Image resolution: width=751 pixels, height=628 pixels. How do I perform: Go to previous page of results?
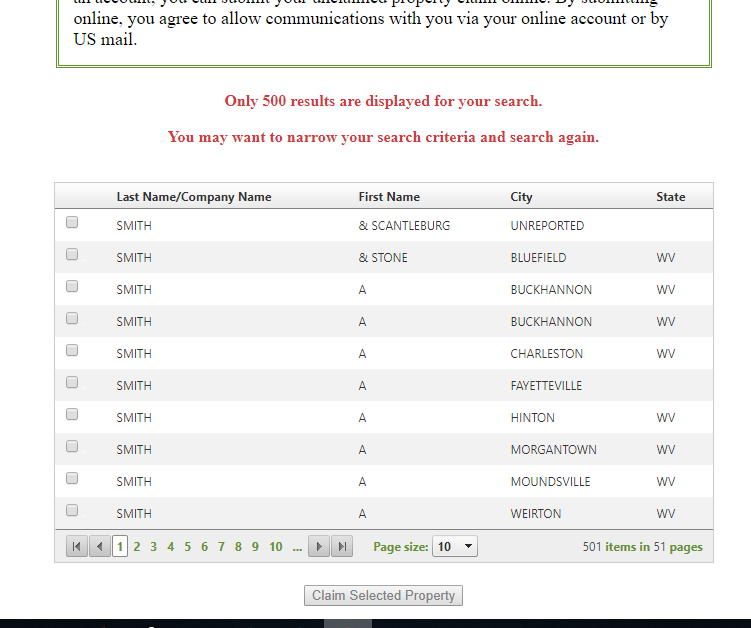point(99,547)
